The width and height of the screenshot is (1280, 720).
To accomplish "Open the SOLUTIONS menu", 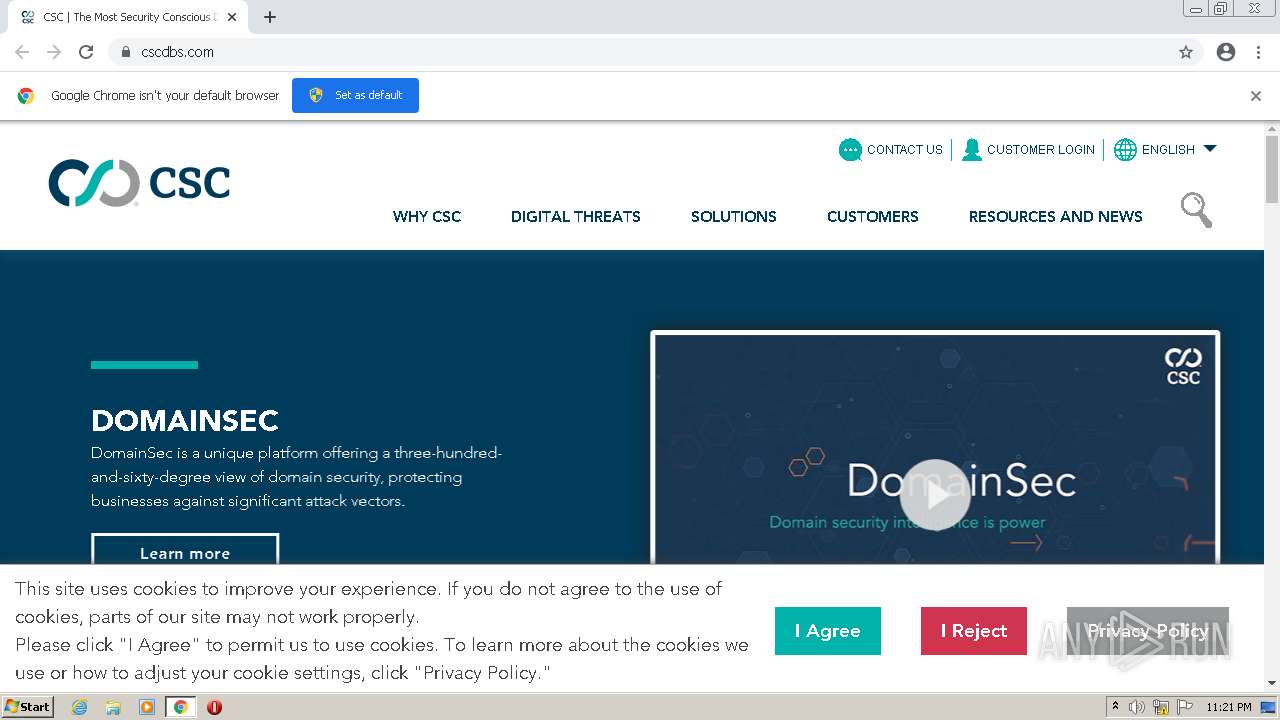I will tap(734, 216).
